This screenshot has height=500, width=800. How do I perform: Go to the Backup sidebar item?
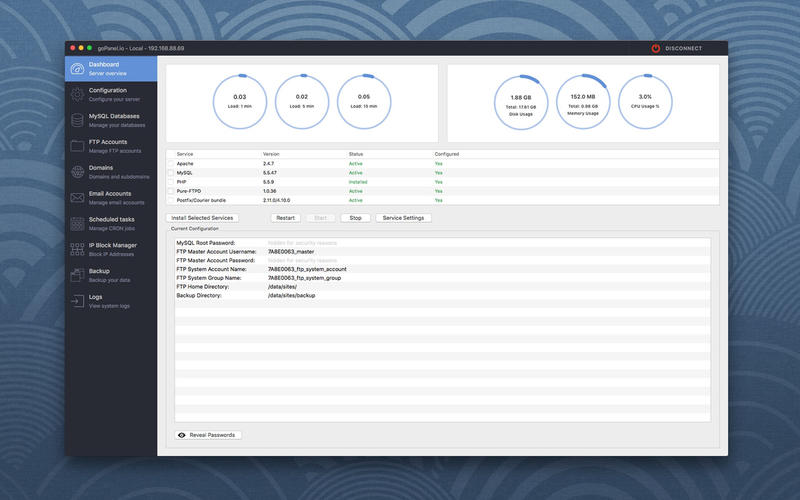point(99,271)
